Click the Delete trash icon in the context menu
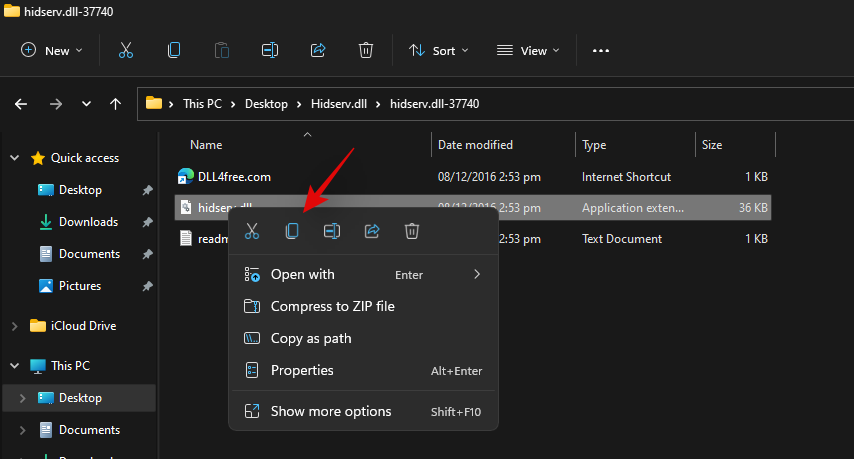 [412, 231]
